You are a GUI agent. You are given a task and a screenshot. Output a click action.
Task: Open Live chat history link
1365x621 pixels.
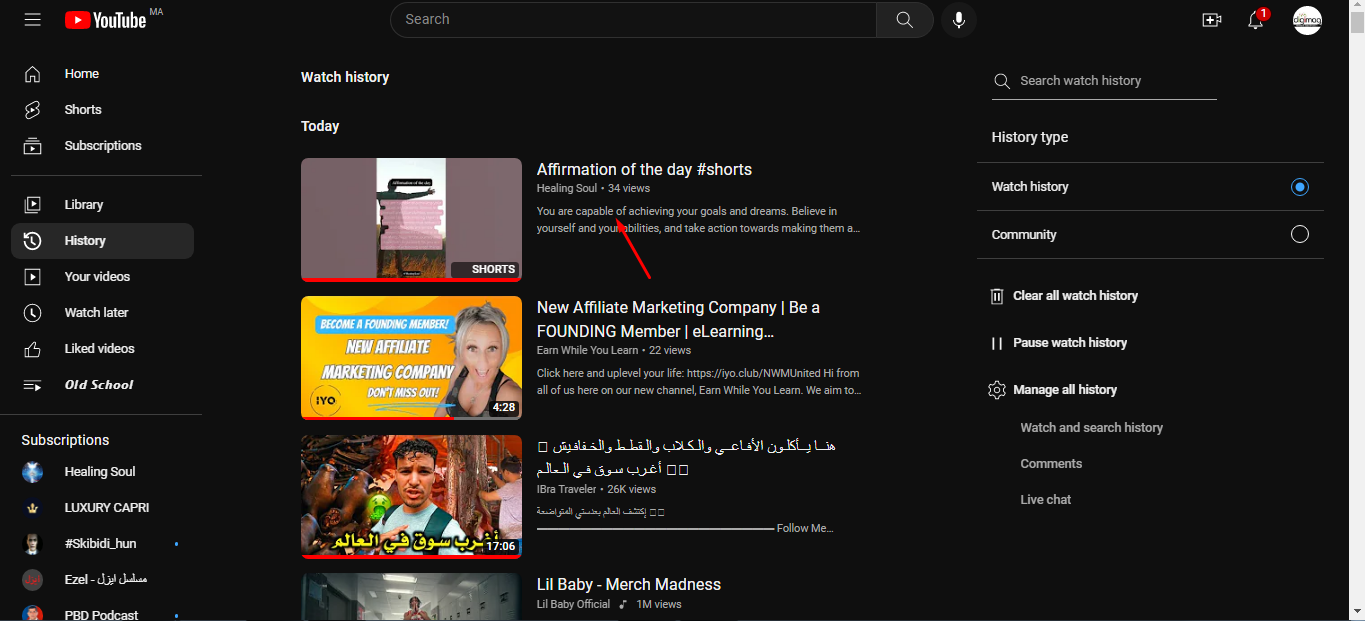click(x=1046, y=500)
